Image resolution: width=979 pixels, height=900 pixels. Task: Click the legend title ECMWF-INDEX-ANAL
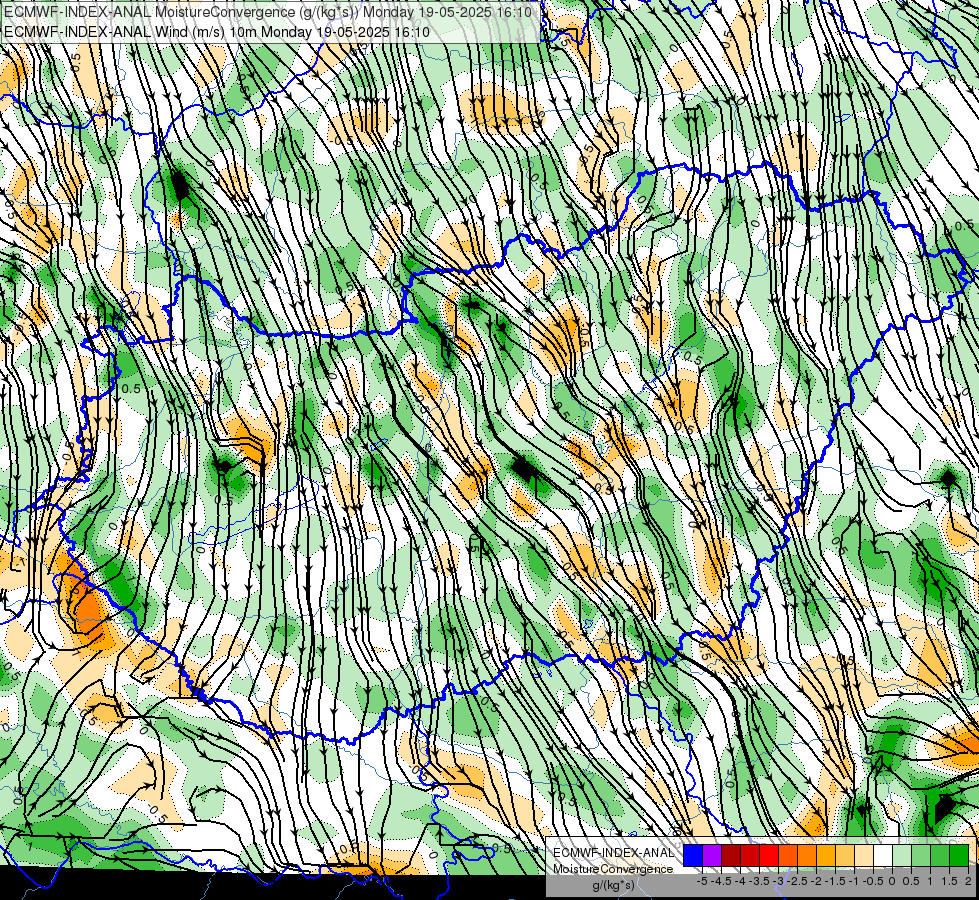pos(613,853)
